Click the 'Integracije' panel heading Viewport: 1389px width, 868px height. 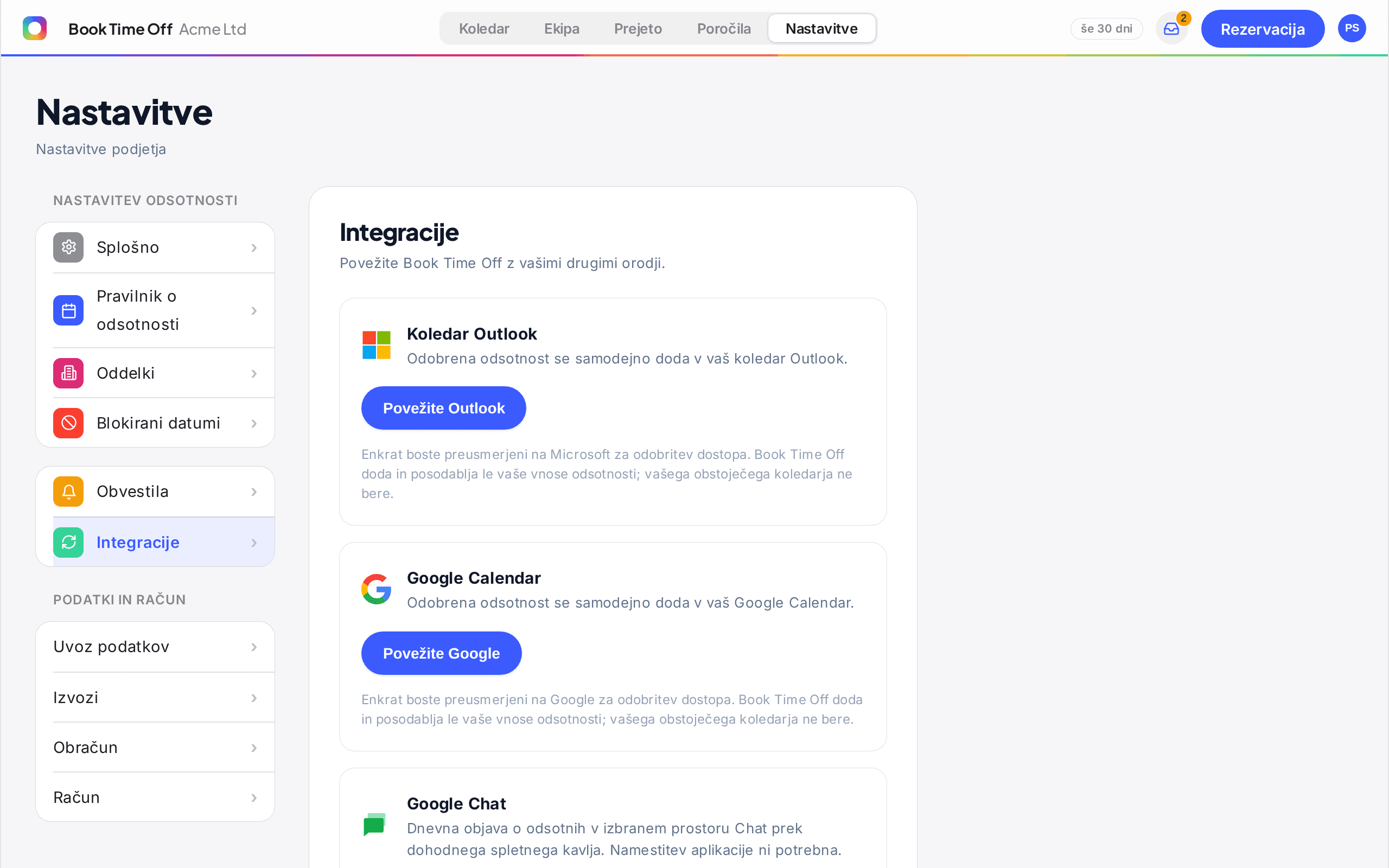[x=399, y=233]
